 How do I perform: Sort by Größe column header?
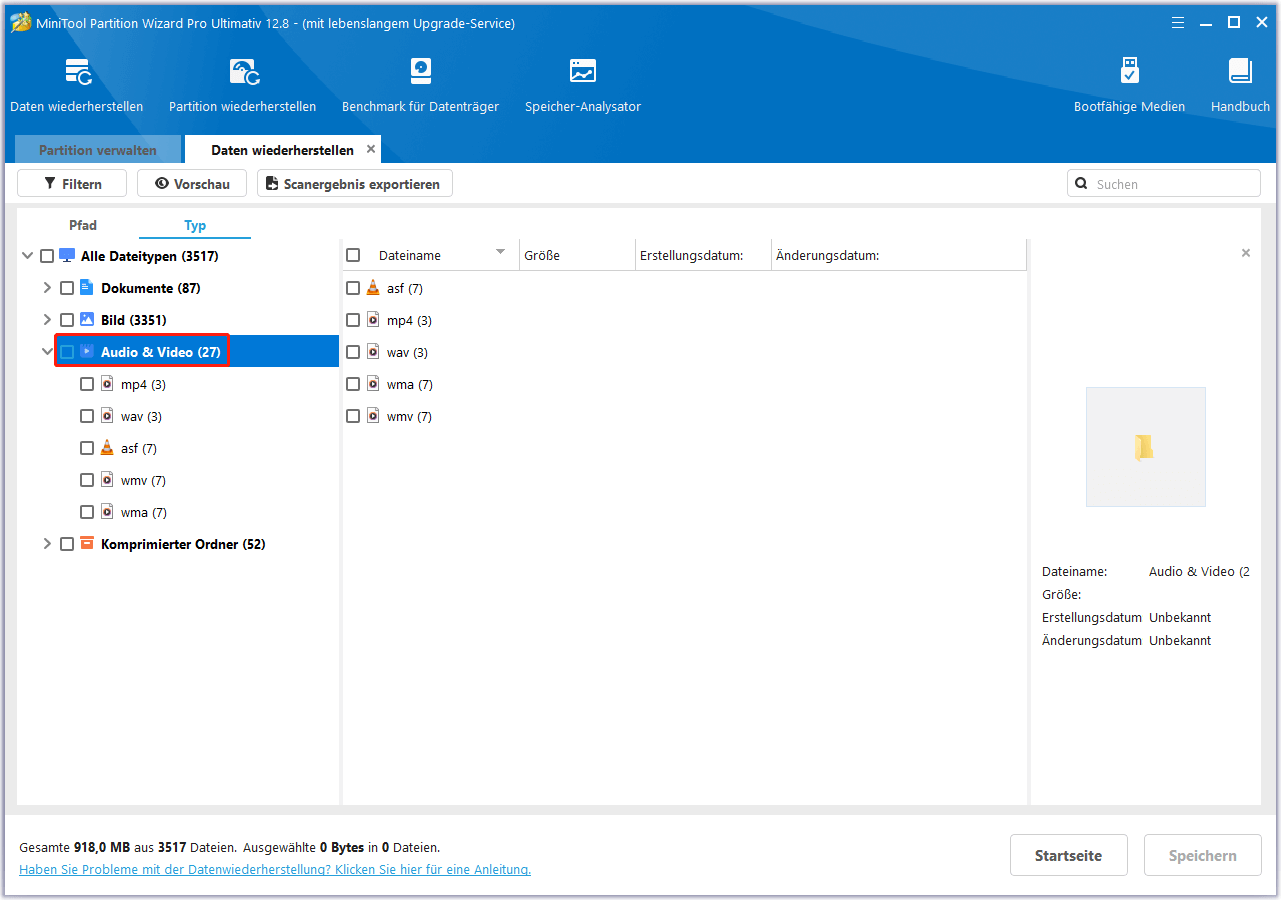pos(577,255)
